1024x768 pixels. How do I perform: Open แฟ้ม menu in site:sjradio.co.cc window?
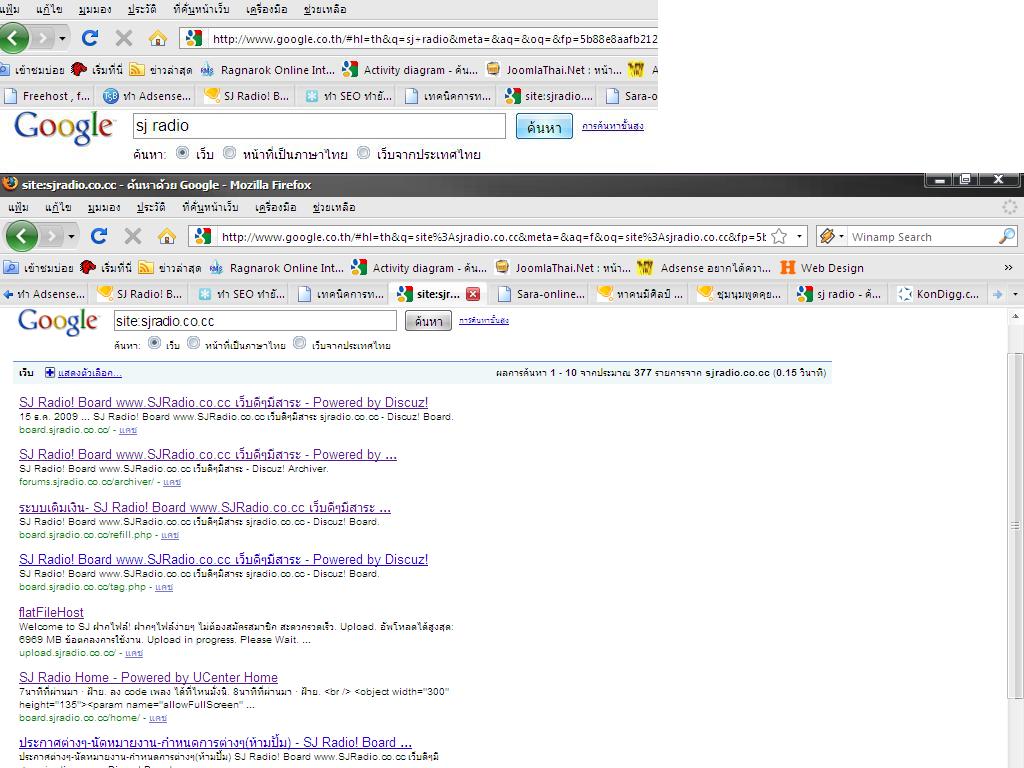click(18, 207)
